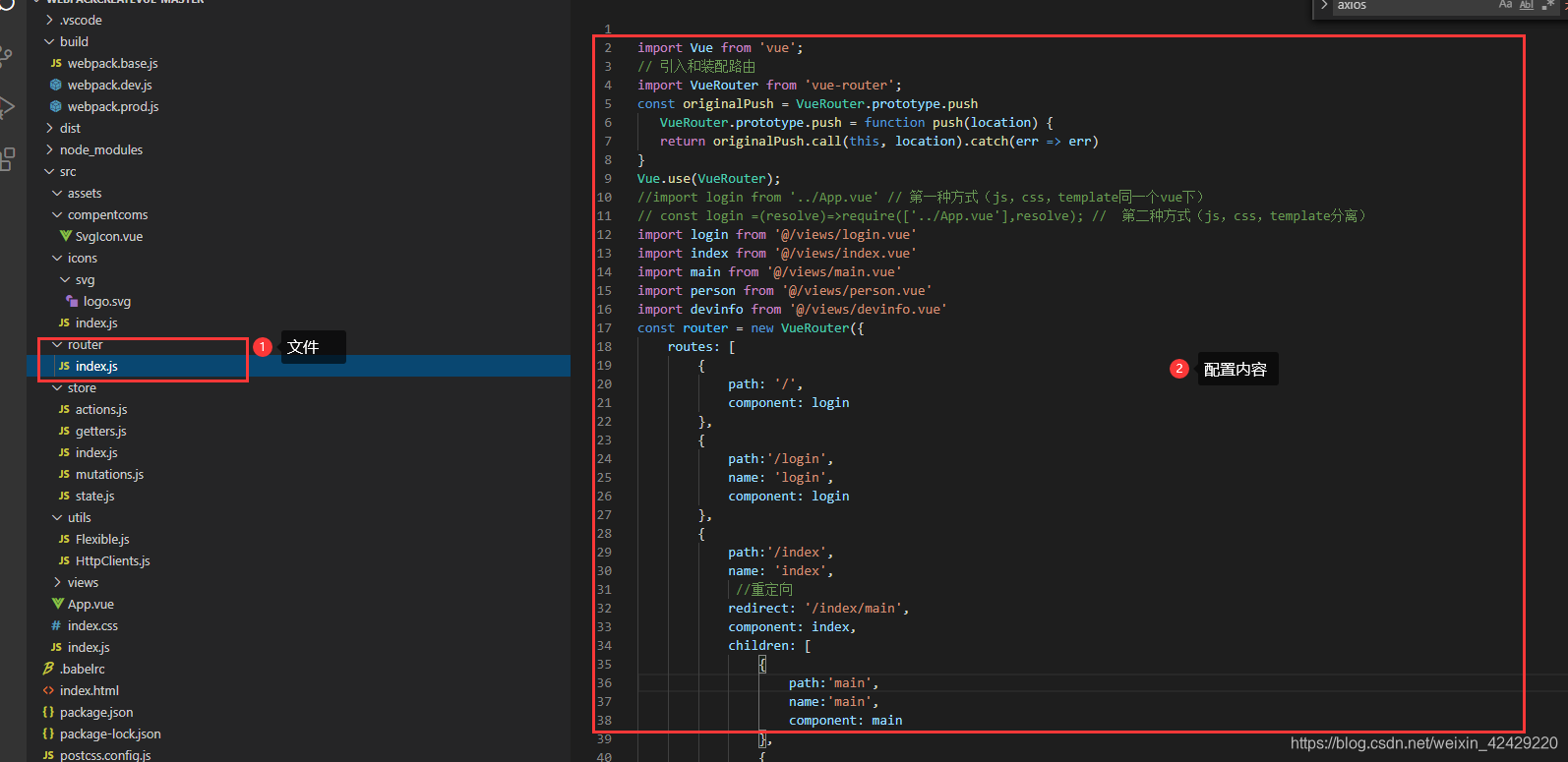Click line "const originalPush = VueRouter.prototype.push"
This screenshot has width=1568, height=762.
[808, 103]
